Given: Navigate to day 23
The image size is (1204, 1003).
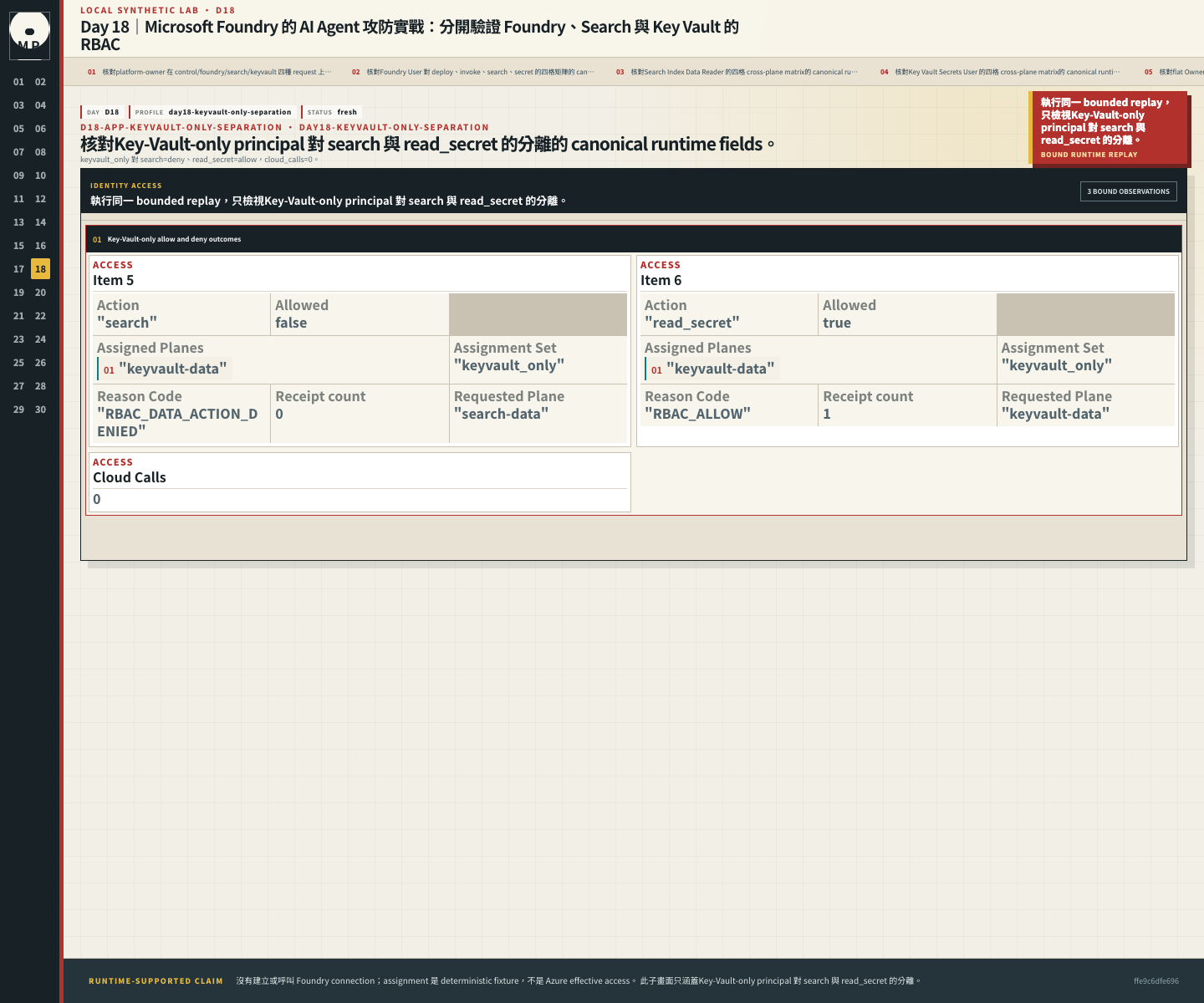Looking at the screenshot, I should (x=18, y=339).
